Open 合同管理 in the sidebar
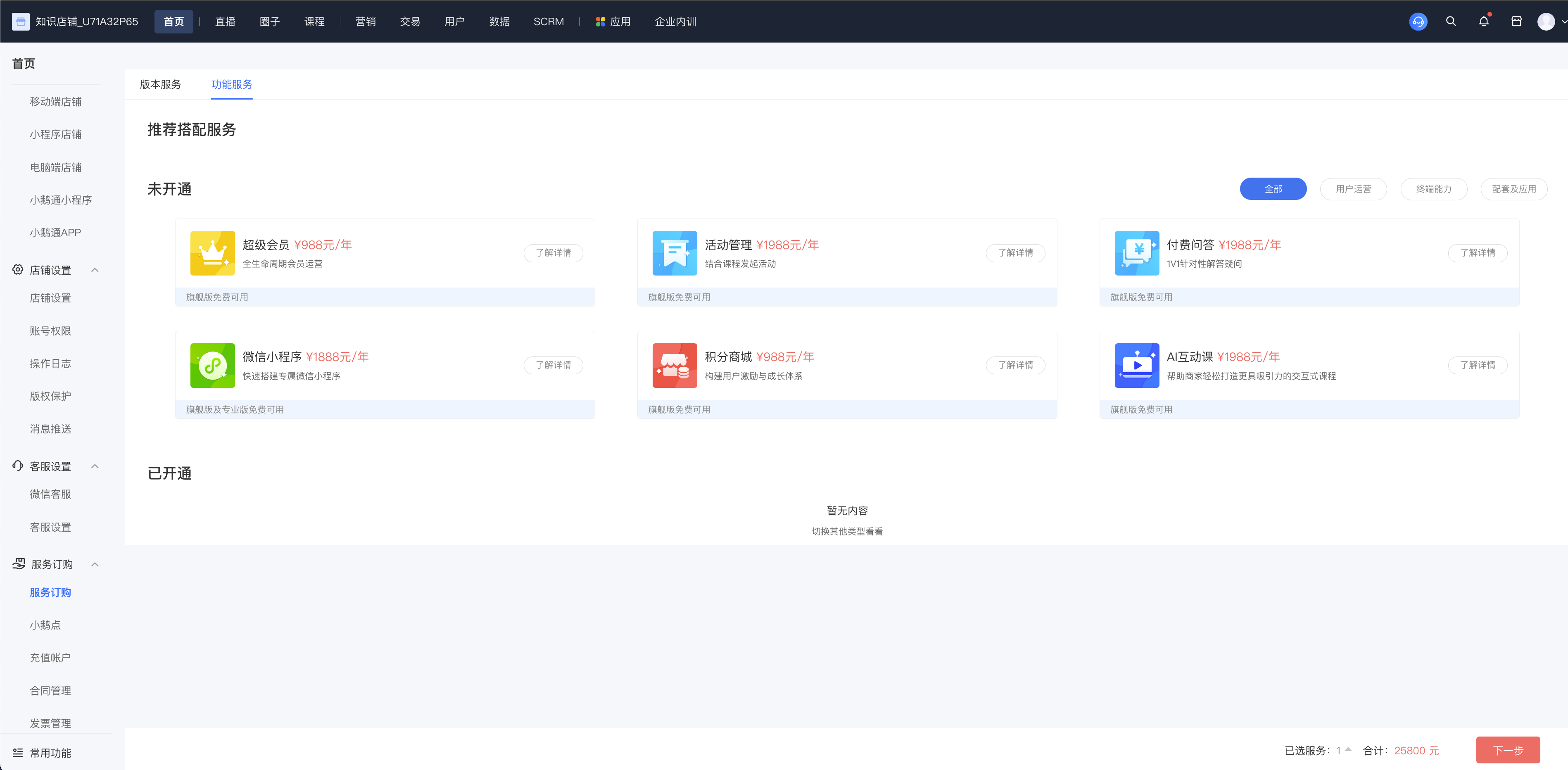Image resolution: width=1568 pixels, height=770 pixels. click(50, 690)
